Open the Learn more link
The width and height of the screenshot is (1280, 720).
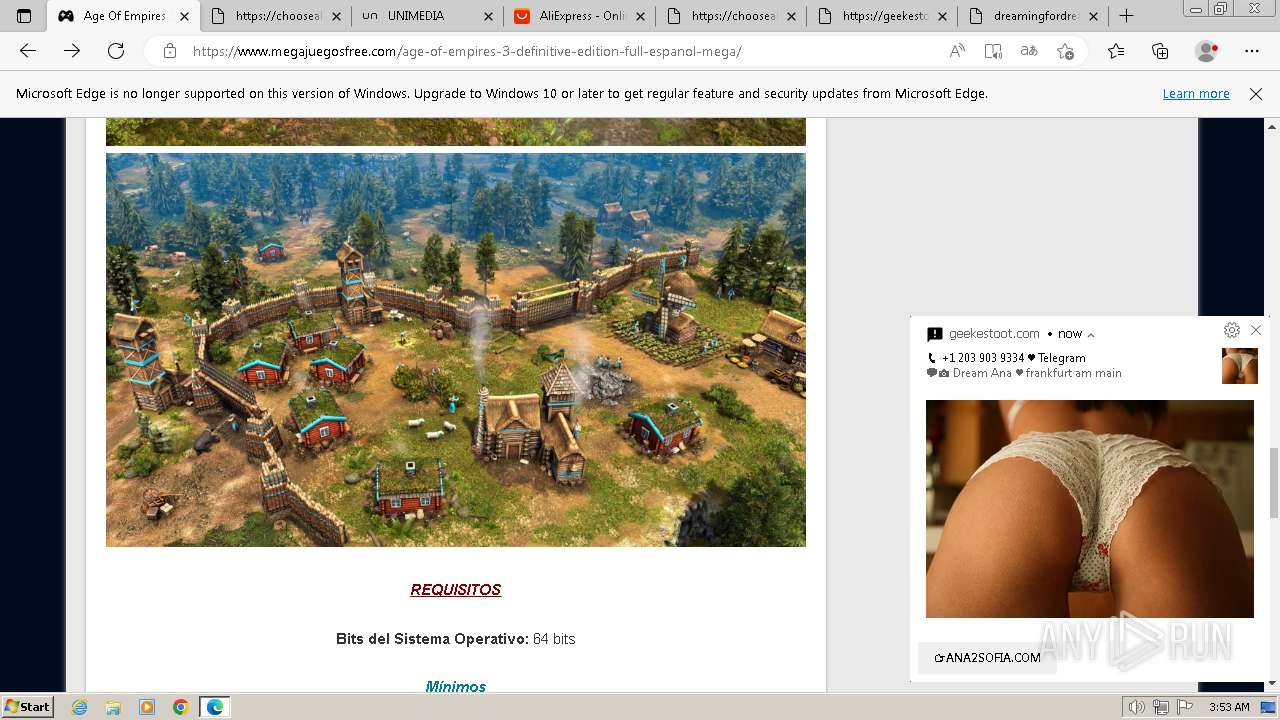[x=1196, y=94]
